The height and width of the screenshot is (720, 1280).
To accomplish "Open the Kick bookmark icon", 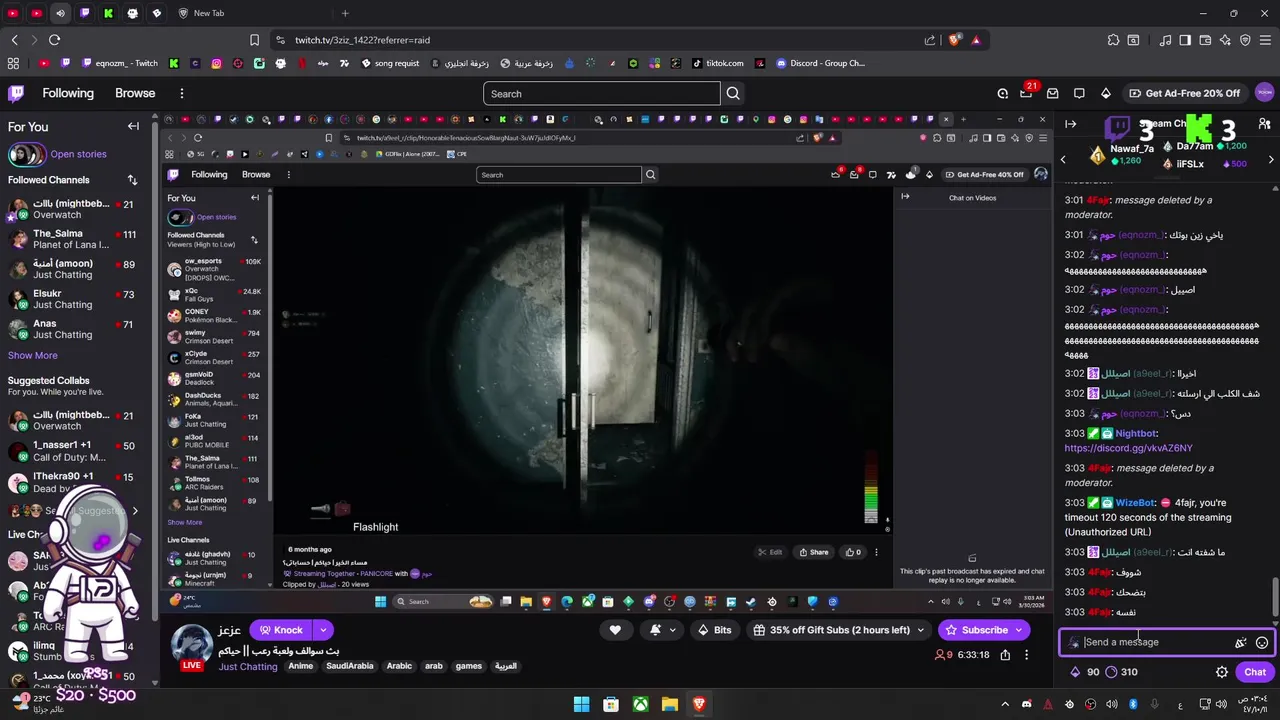I will click(174, 63).
